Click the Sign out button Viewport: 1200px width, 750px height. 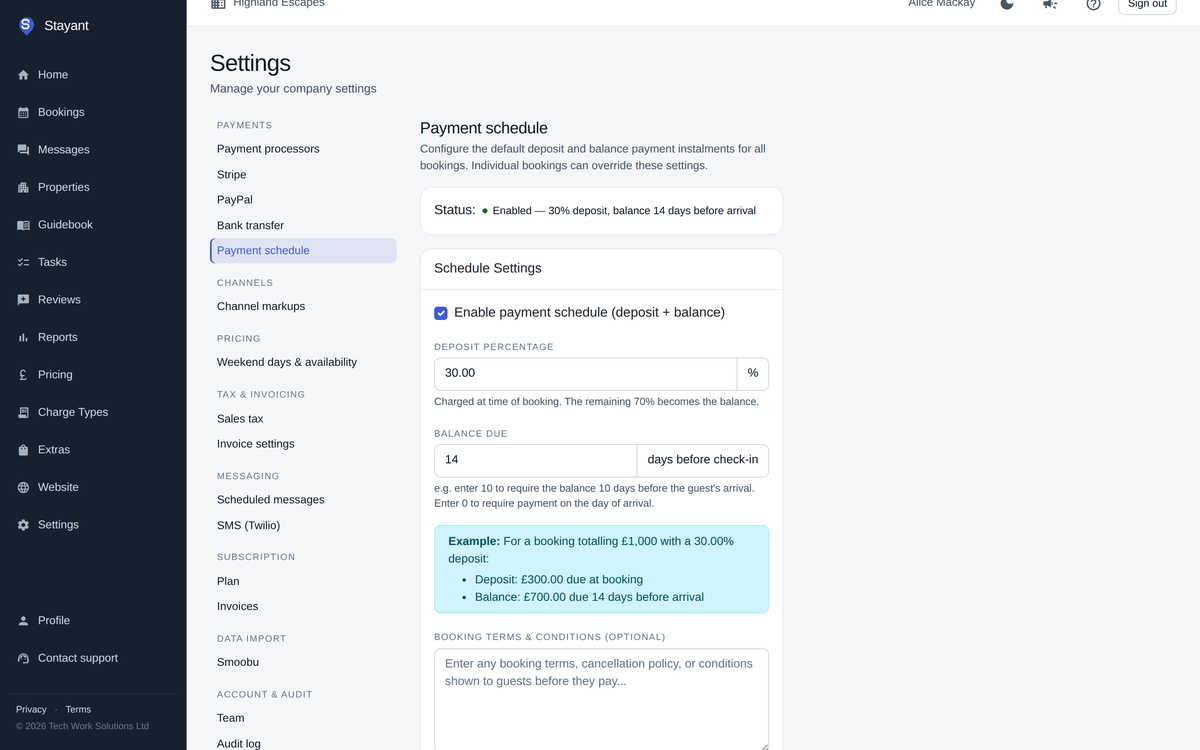(1147, 5)
